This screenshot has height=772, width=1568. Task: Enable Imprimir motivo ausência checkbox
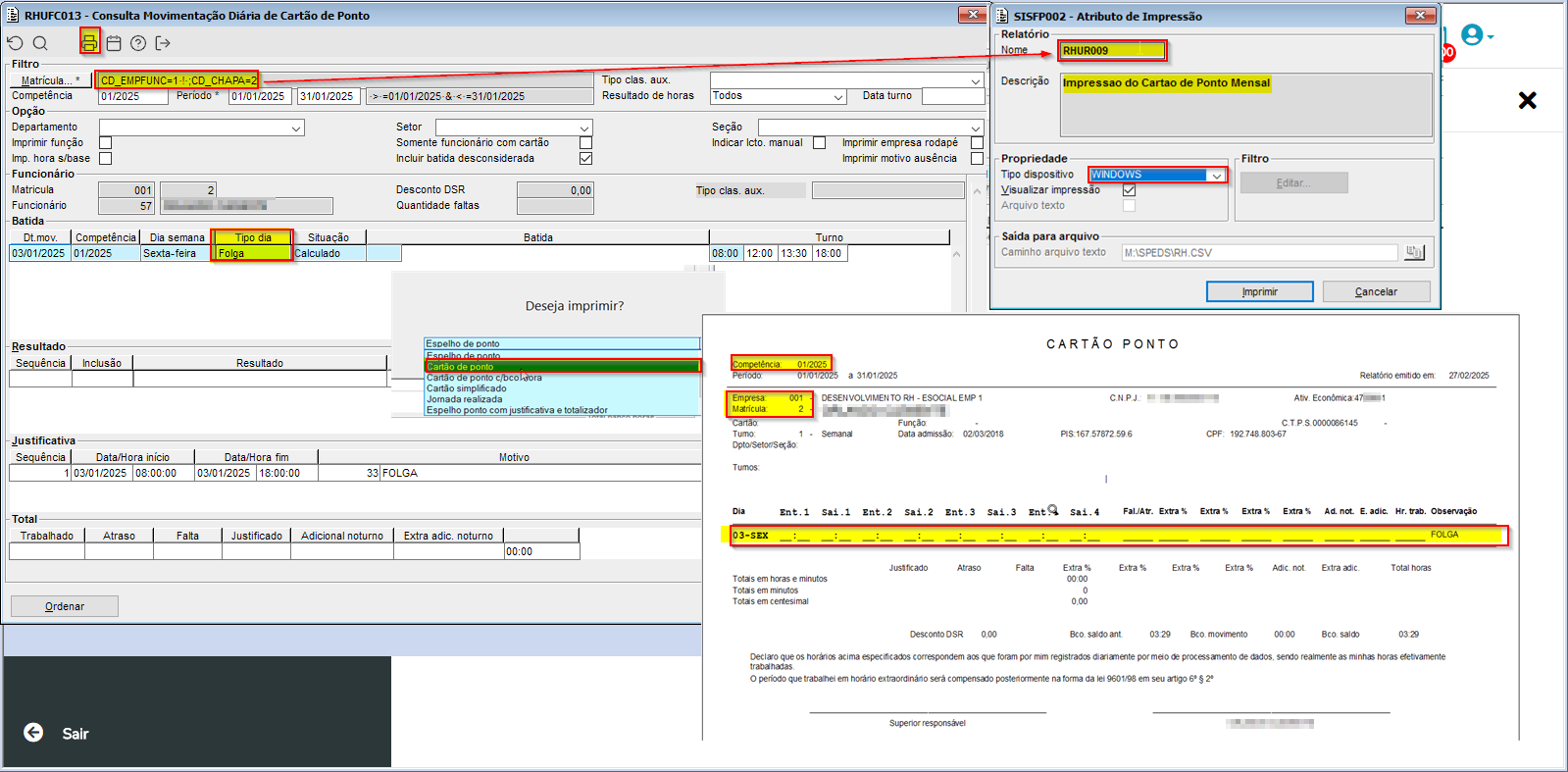977,159
